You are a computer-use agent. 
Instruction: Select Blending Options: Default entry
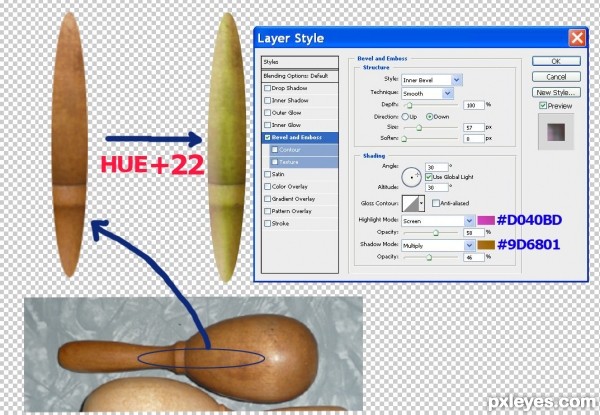tap(300, 76)
